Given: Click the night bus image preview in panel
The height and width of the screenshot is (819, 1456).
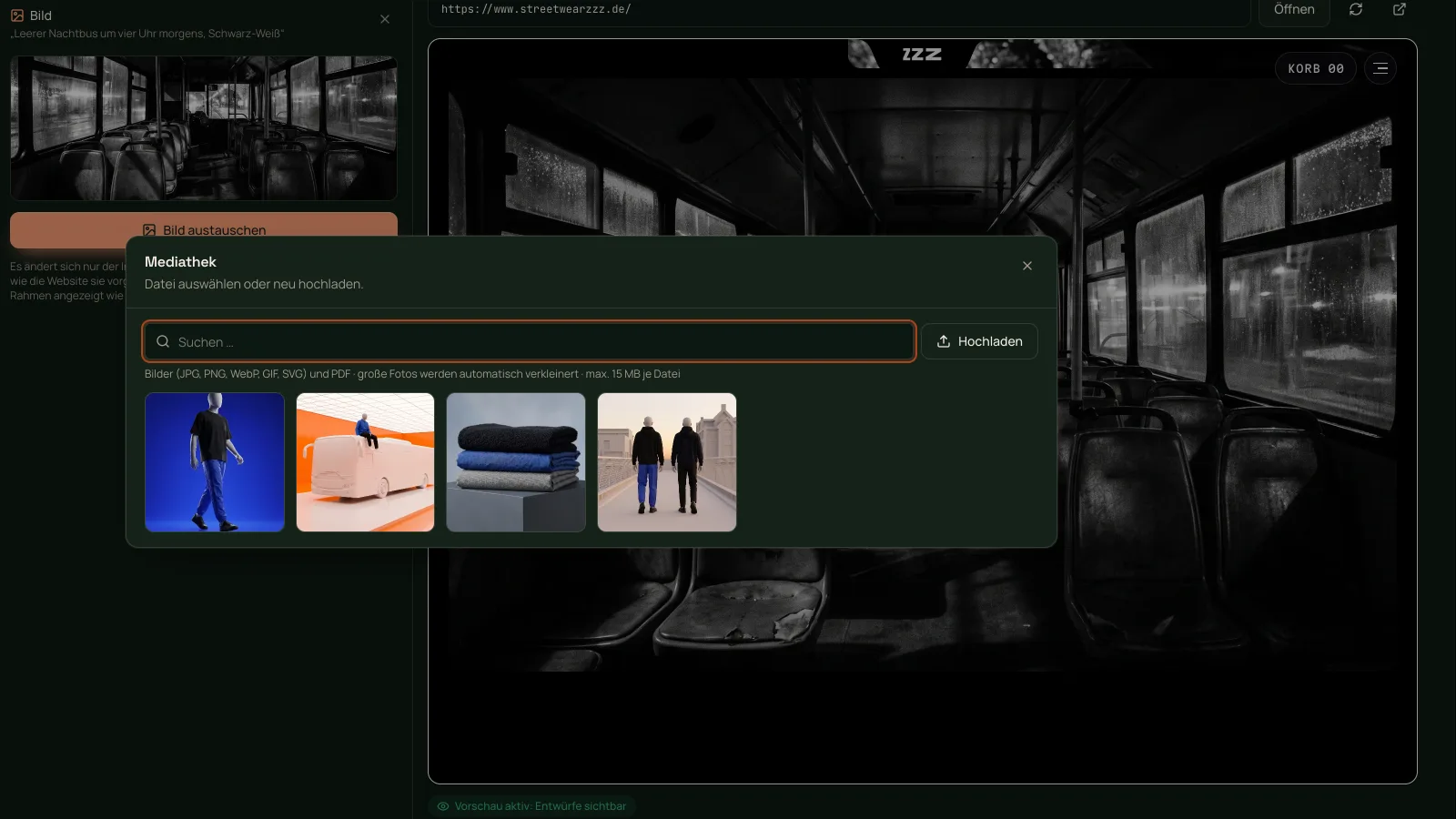Looking at the screenshot, I should (x=204, y=128).
